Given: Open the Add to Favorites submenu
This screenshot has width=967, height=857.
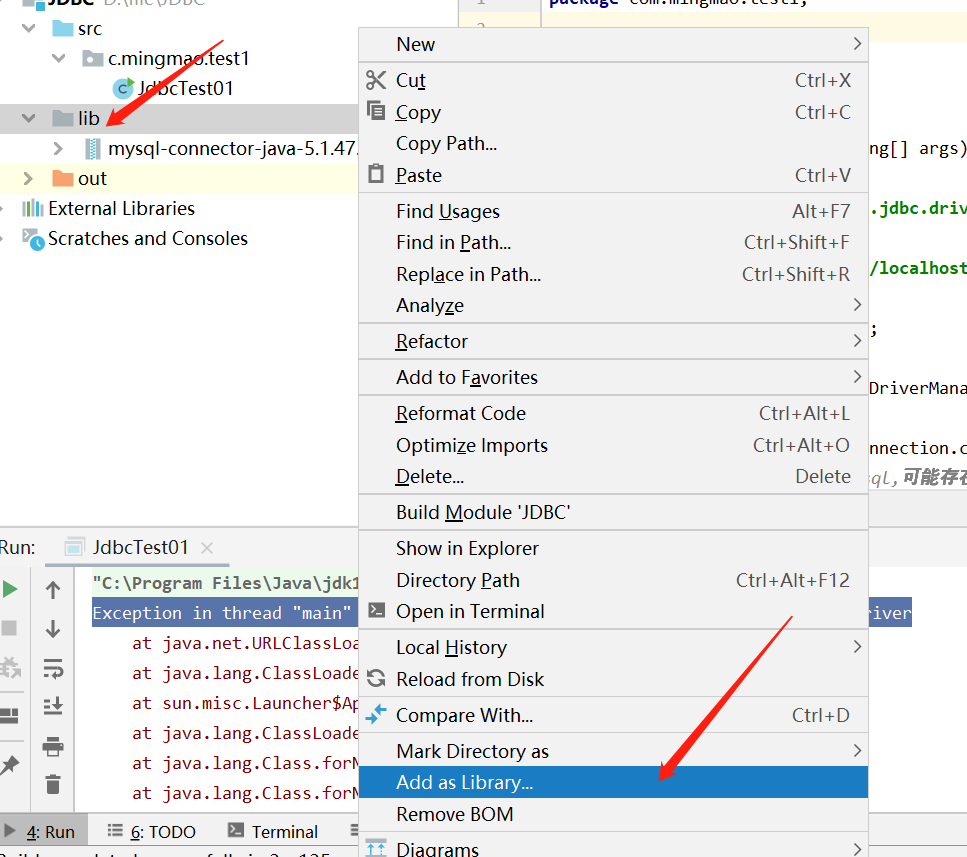Looking at the screenshot, I should 613,377.
